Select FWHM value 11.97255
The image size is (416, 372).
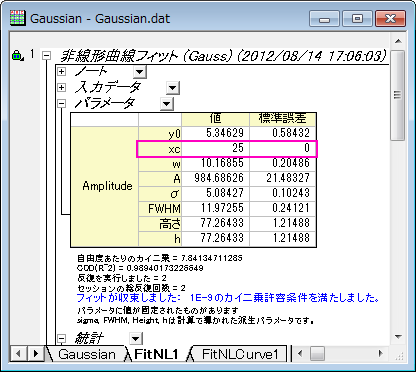coord(216,208)
